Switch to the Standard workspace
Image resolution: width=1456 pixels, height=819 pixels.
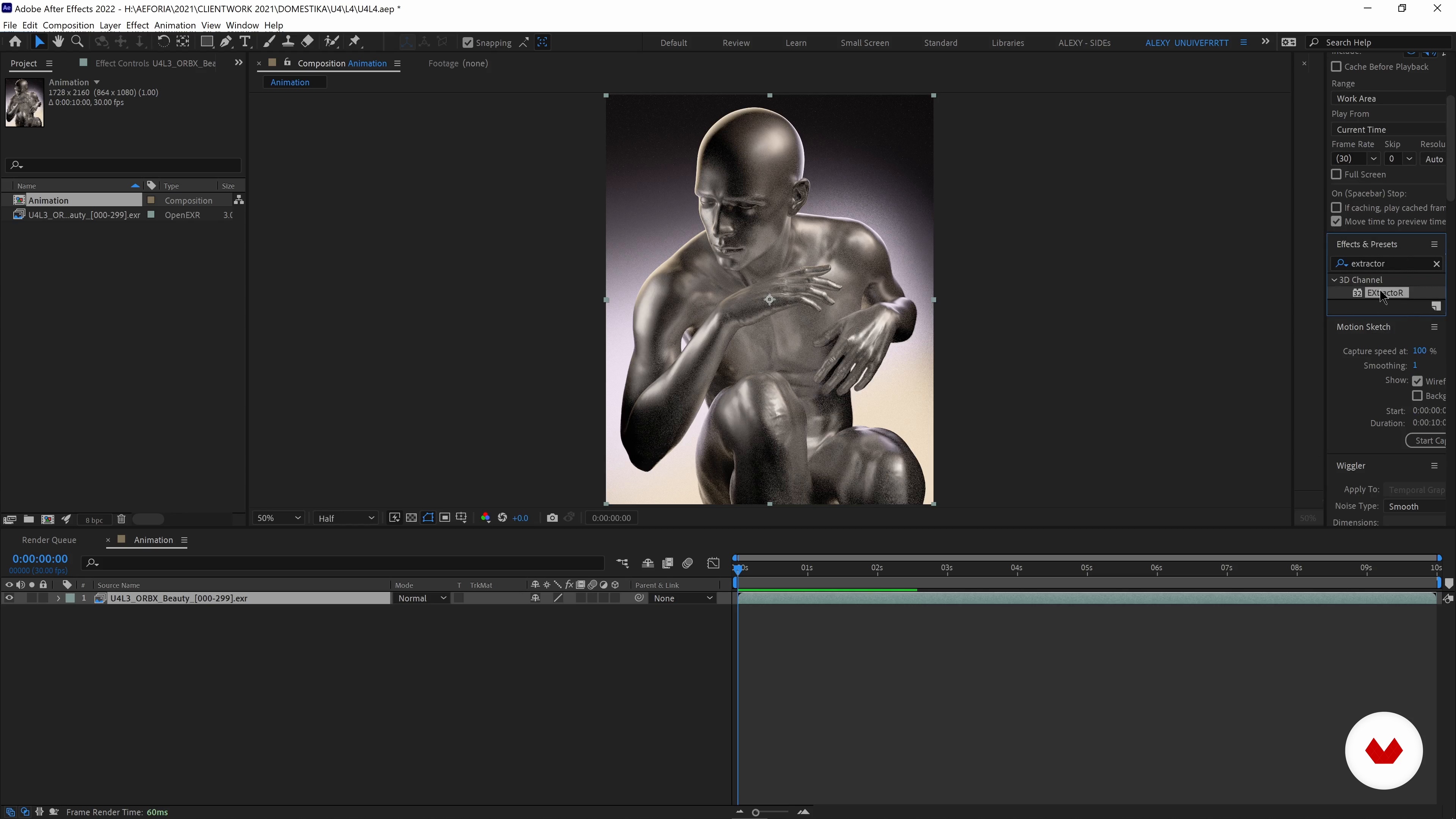pyautogui.click(x=940, y=42)
